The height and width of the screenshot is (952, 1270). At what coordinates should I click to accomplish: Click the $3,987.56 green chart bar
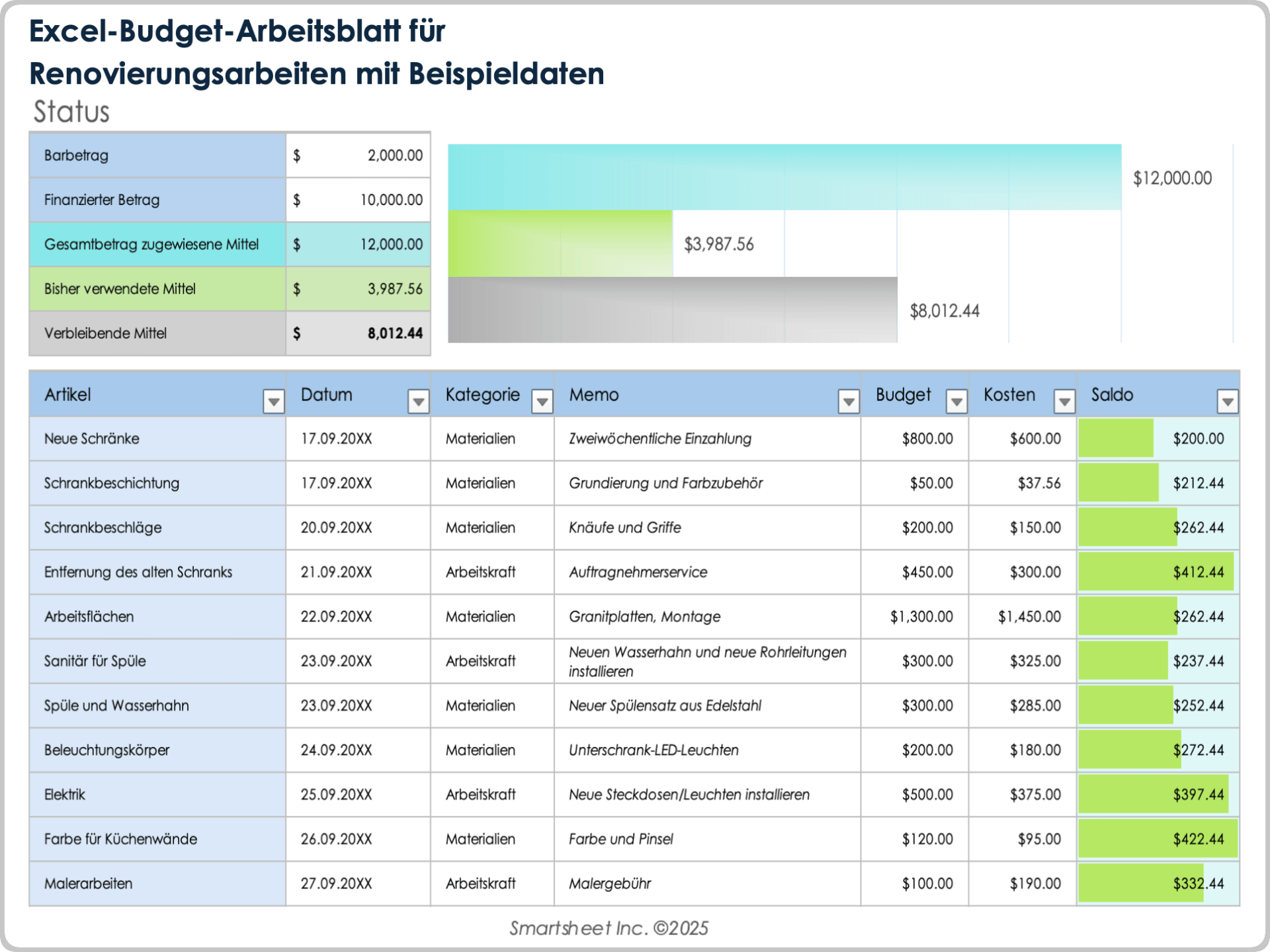point(559,244)
